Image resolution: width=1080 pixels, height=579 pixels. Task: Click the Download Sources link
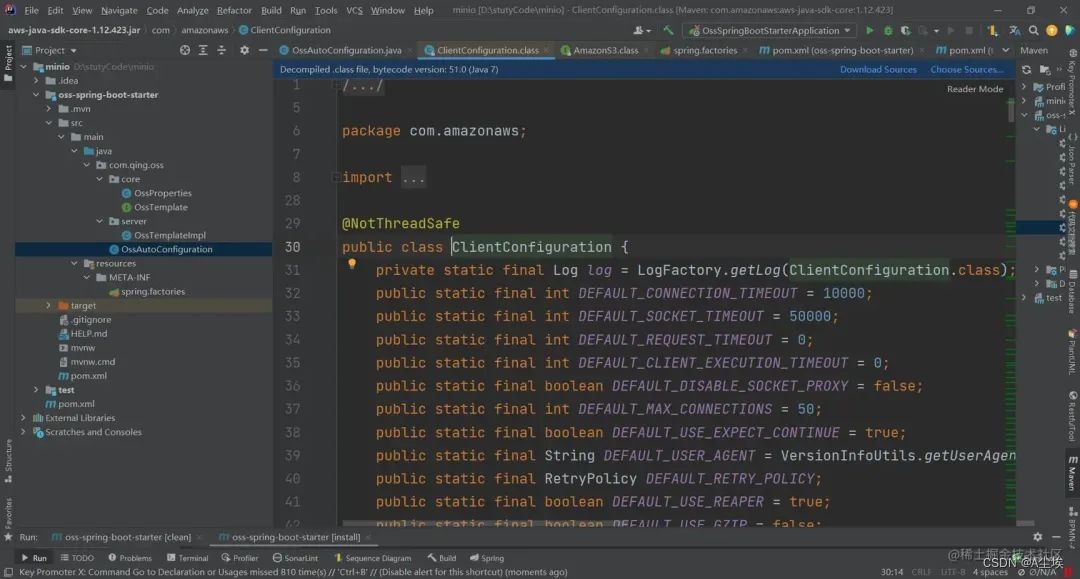click(x=878, y=70)
